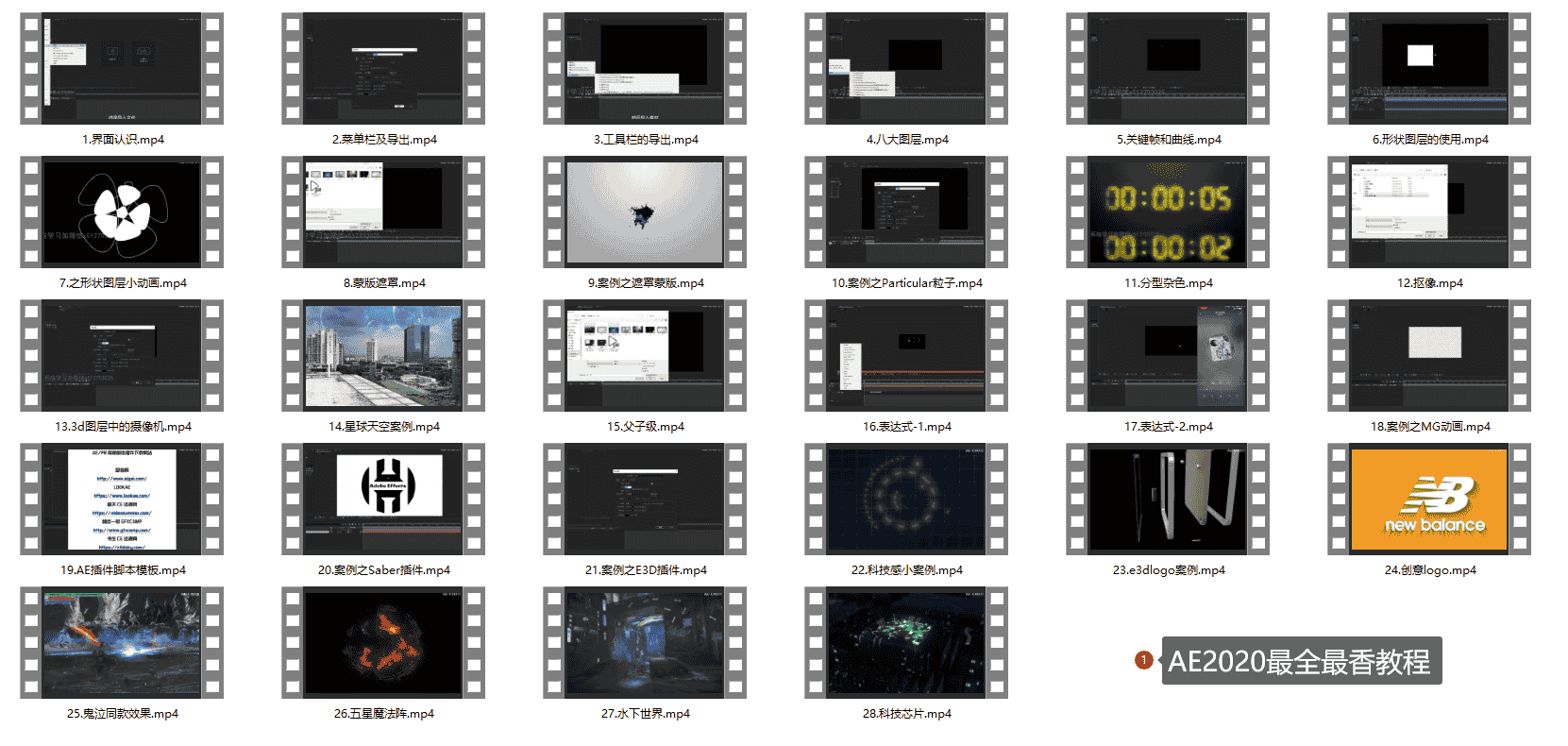This screenshot has width=1568, height=746.
Task: Click the 23.e3dlogo案例.mp4 thumbnail
Action: 1168,499
